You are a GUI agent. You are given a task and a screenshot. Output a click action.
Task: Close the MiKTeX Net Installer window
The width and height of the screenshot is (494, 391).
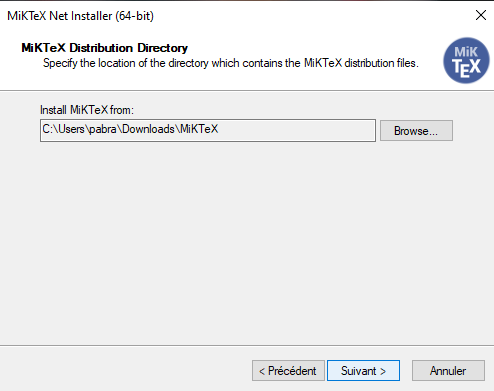coord(481,15)
